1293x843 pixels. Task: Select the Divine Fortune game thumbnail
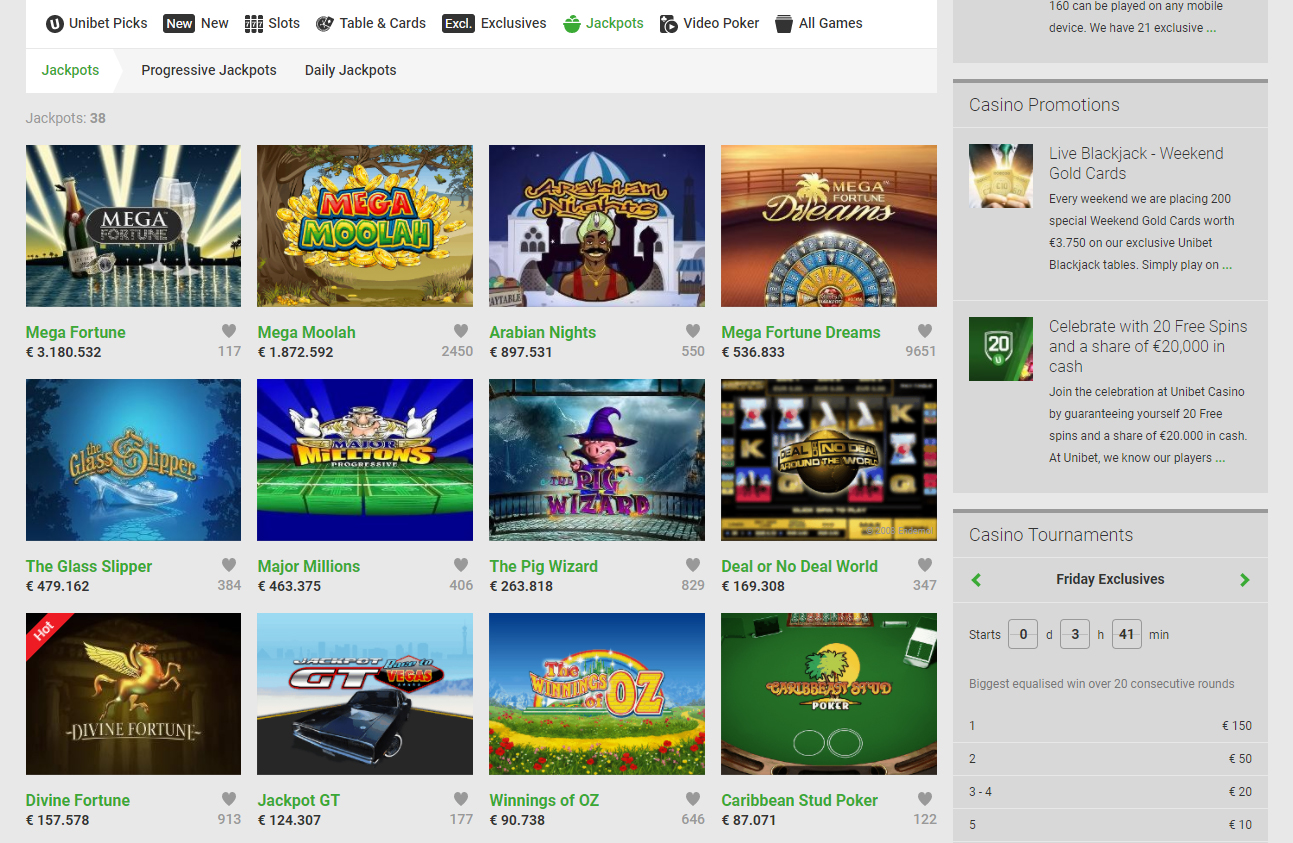(133, 693)
